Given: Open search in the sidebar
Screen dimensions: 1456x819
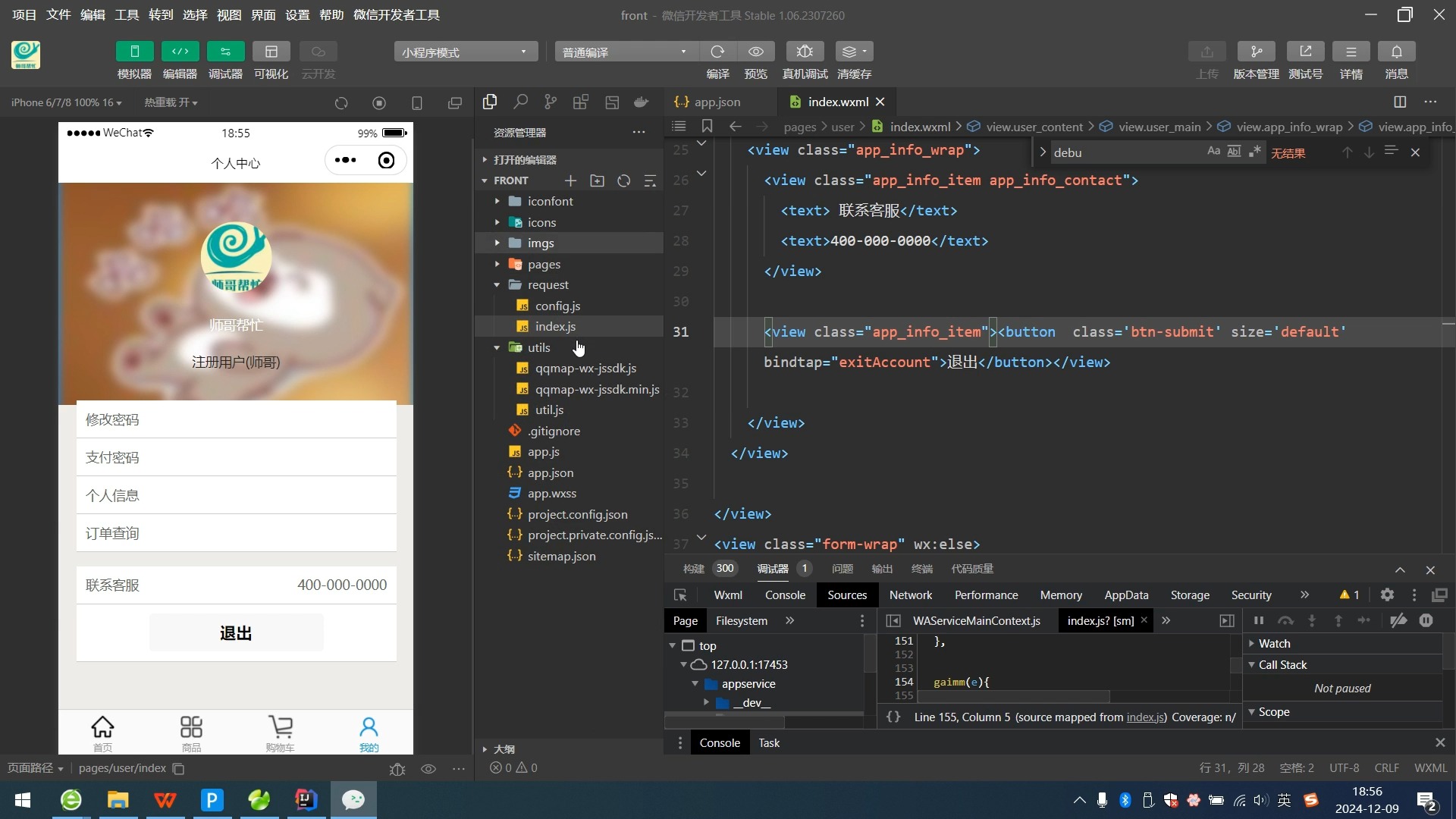Looking at the screenshot, I should tap(520, 102).
